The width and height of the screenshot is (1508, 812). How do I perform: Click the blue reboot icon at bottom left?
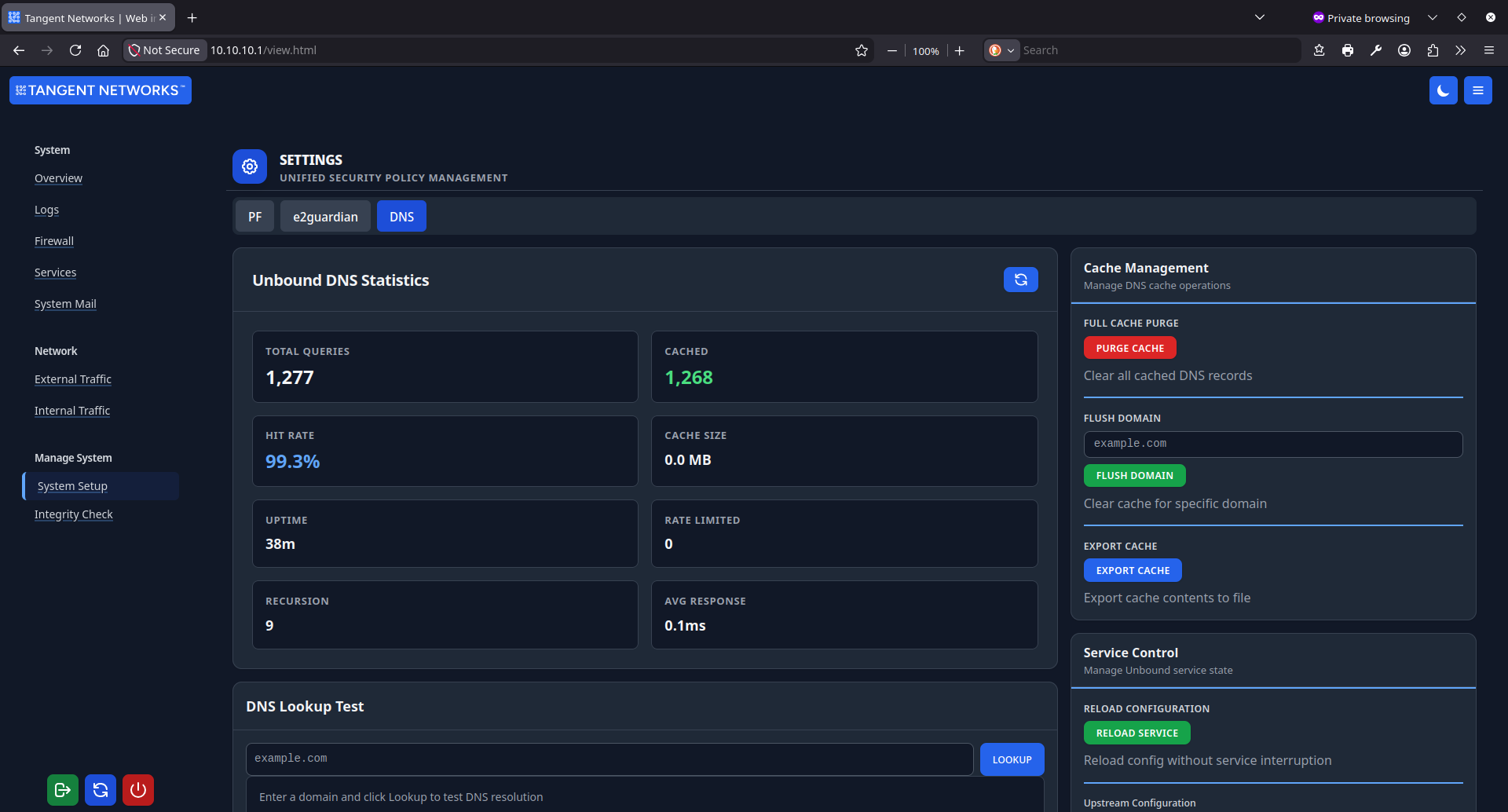[100, 790]
